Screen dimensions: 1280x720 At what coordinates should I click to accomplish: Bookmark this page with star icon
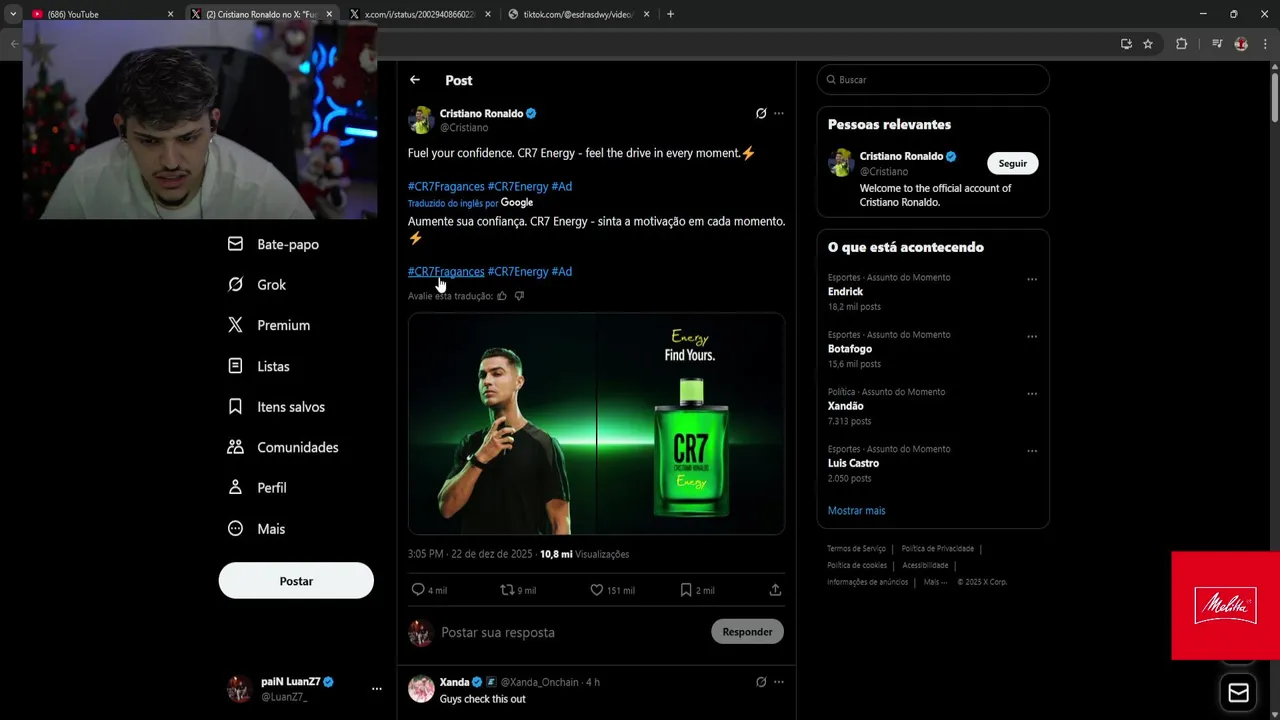coord(1148,44)
